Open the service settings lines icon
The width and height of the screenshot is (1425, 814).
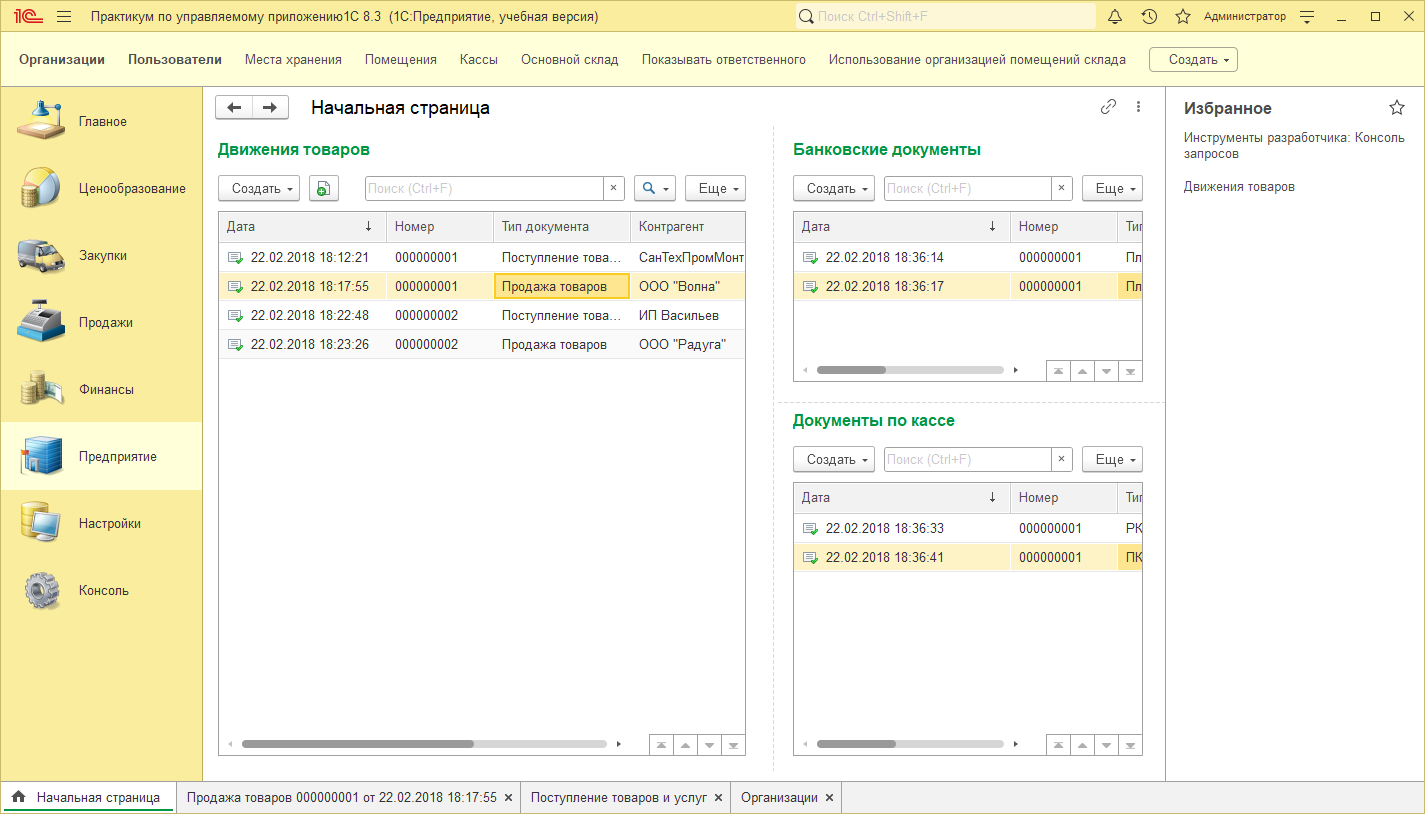click(1306, 17)
